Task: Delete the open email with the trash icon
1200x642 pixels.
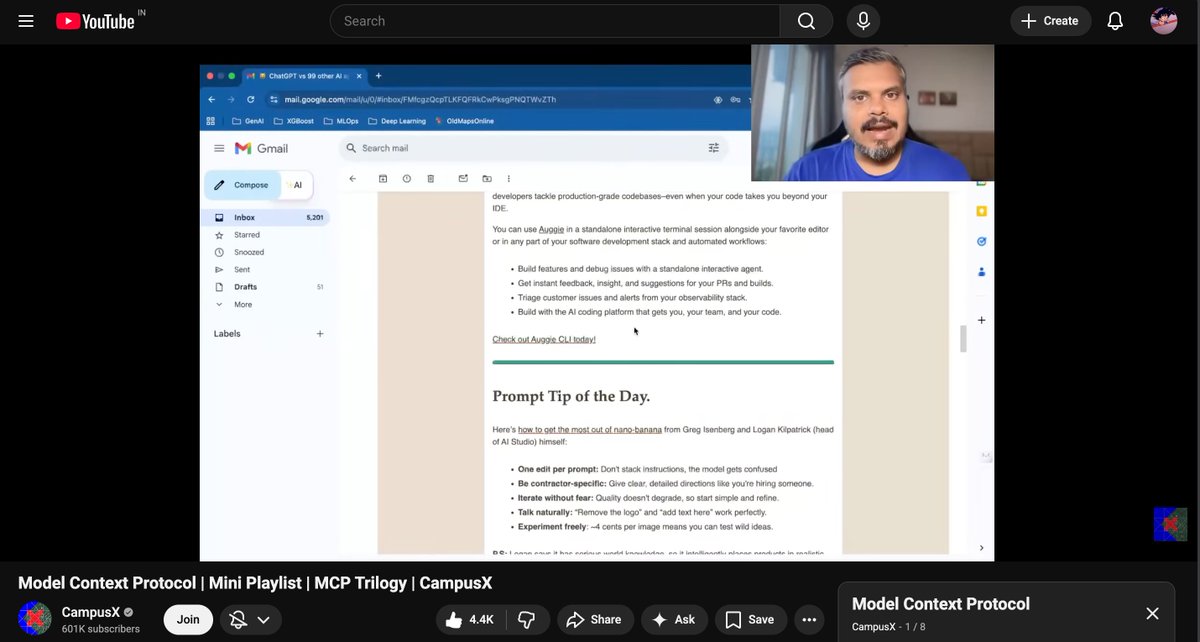Action: tap(431, 179)
